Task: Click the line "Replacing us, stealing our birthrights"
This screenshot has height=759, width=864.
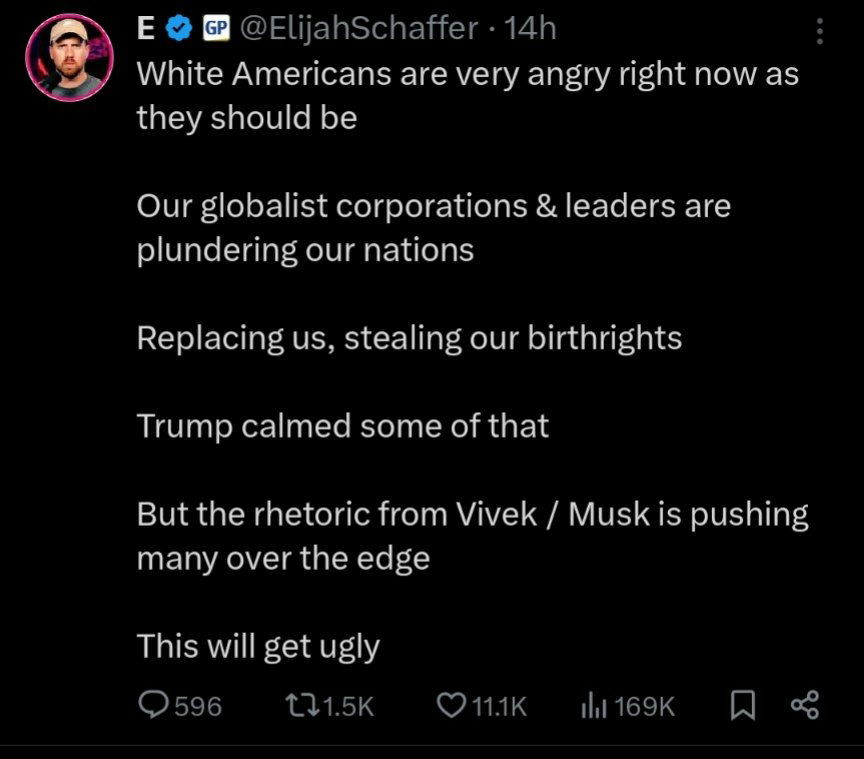Action: point(409,338)
